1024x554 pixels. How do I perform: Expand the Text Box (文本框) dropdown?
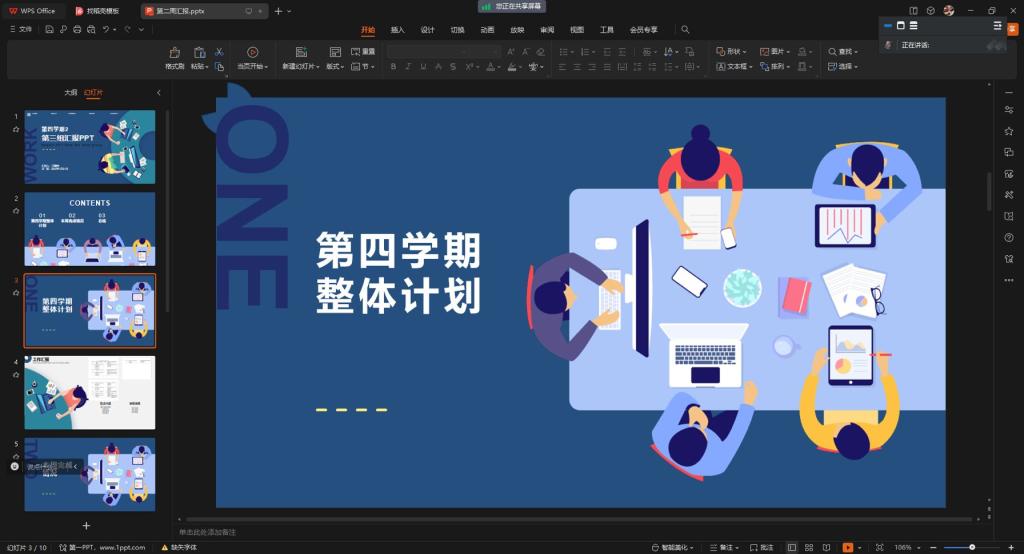[735, 67]
